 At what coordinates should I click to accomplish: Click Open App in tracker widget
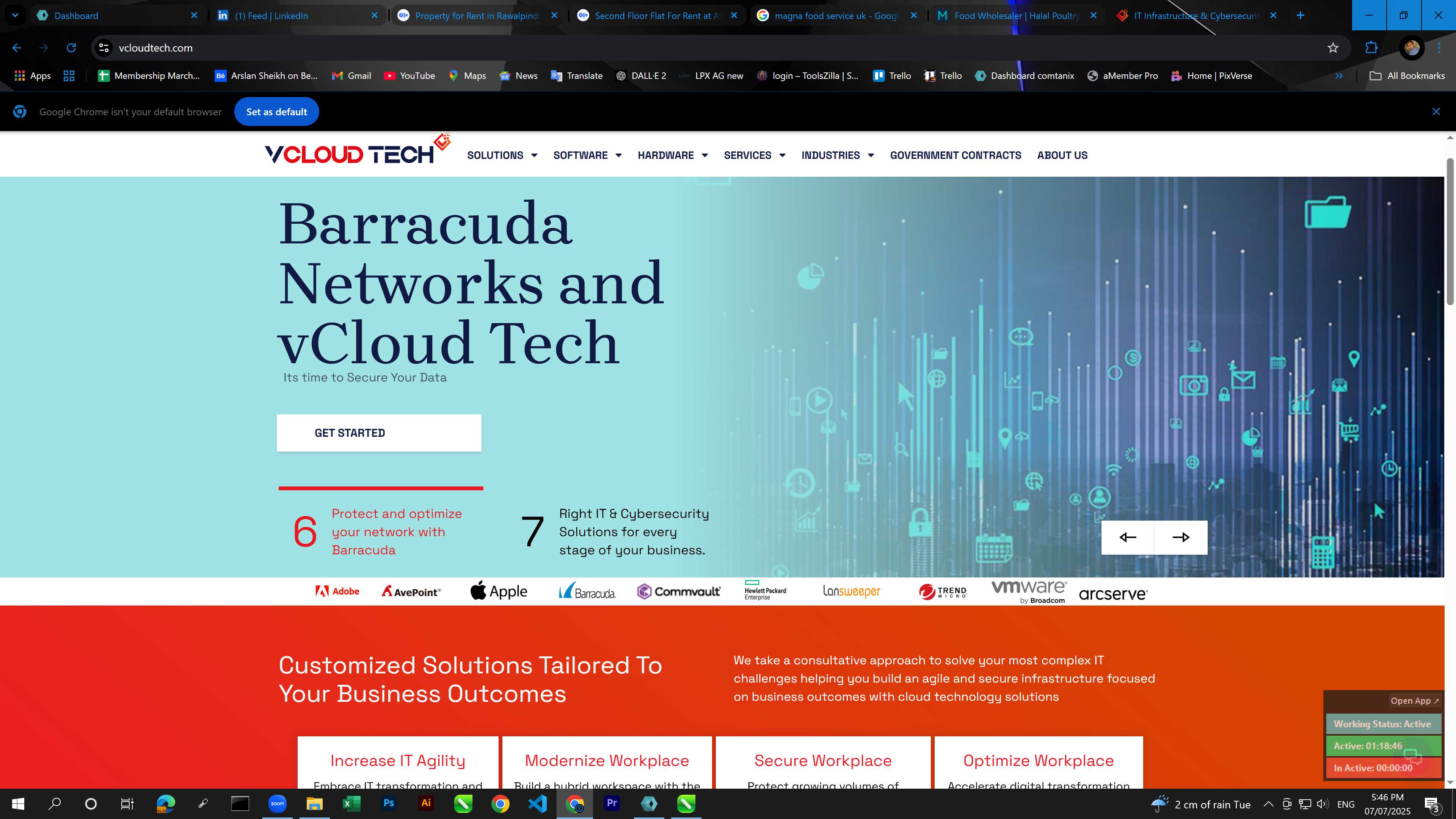(1414, 701)
